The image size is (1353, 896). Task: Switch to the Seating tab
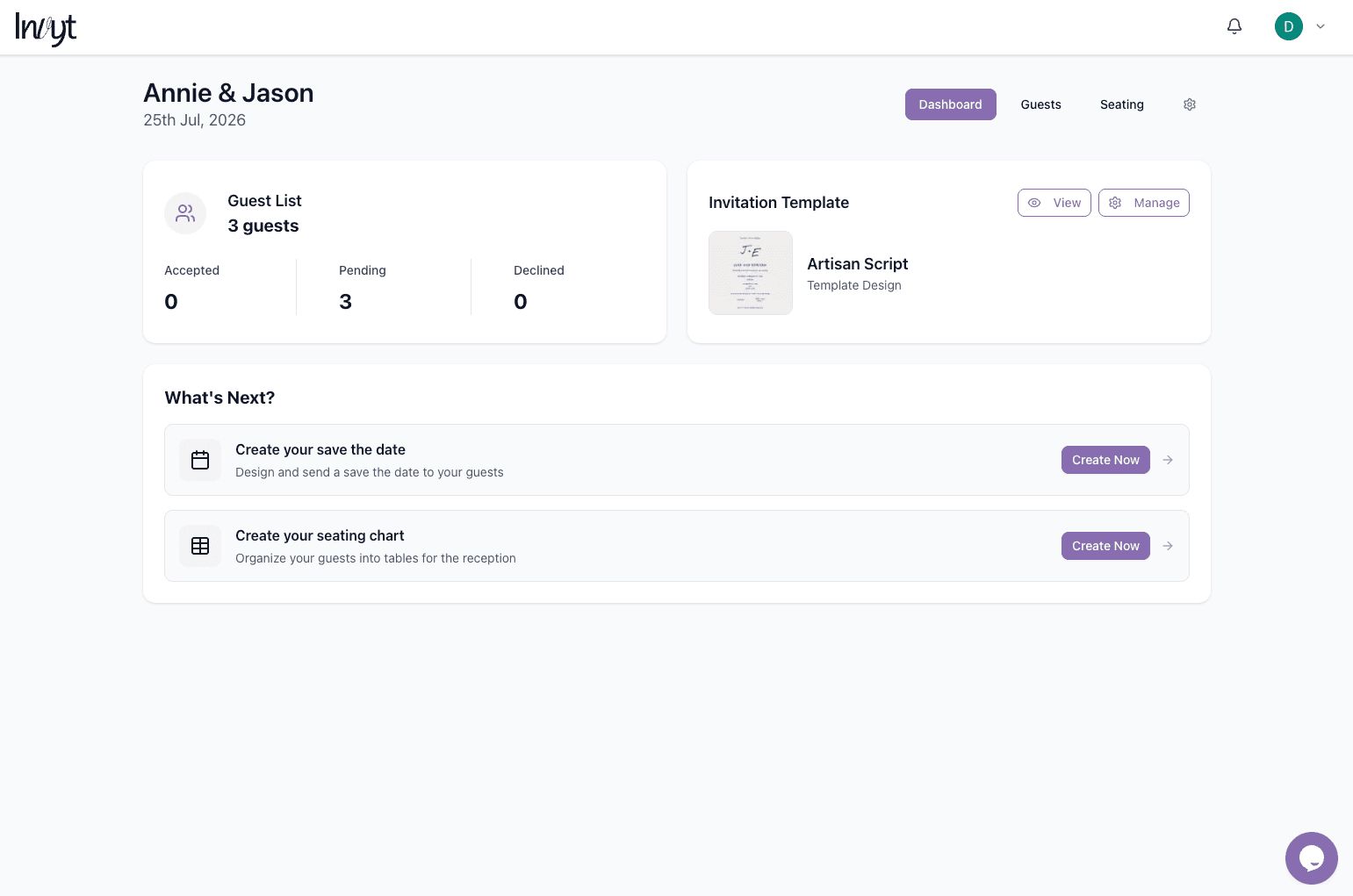click(1121, 104)
